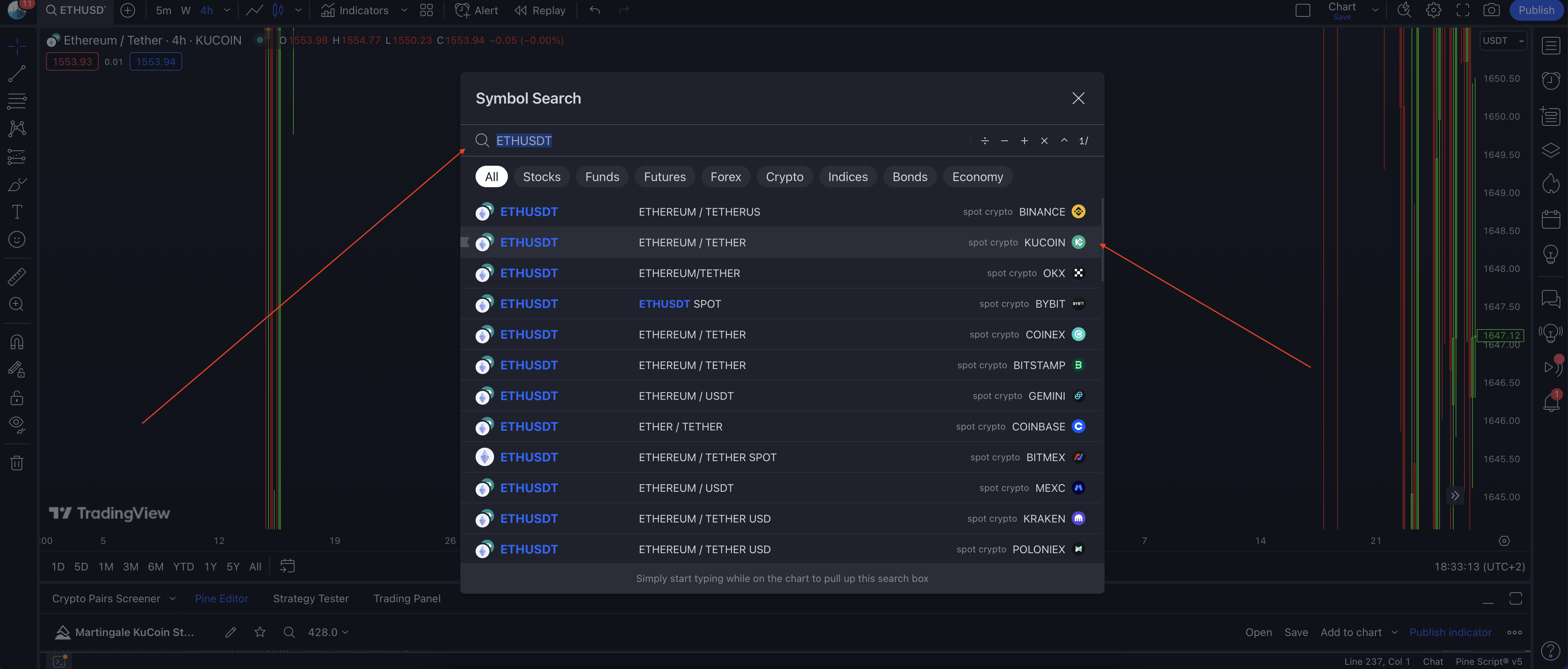The width and height of the screenshot is (1568, 669).
Task: Open chart settings gear icon
Action: click(x=1433, y=10)
